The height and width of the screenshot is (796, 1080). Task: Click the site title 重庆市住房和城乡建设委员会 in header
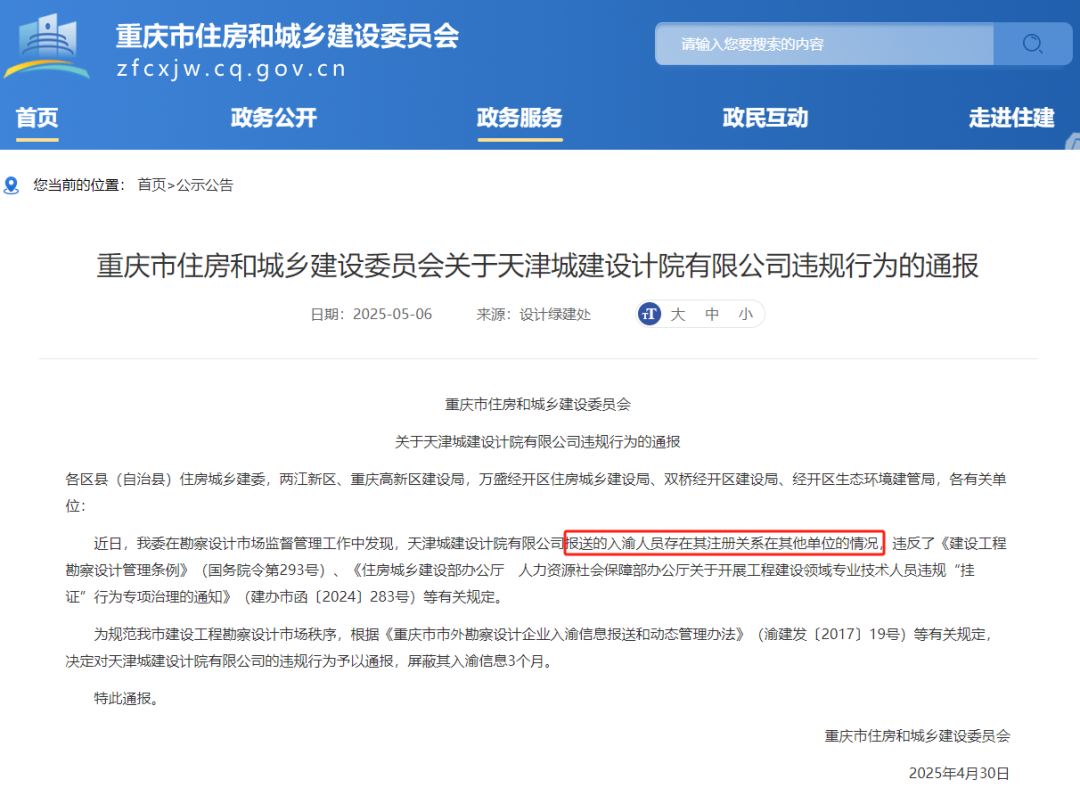point(287,35)
